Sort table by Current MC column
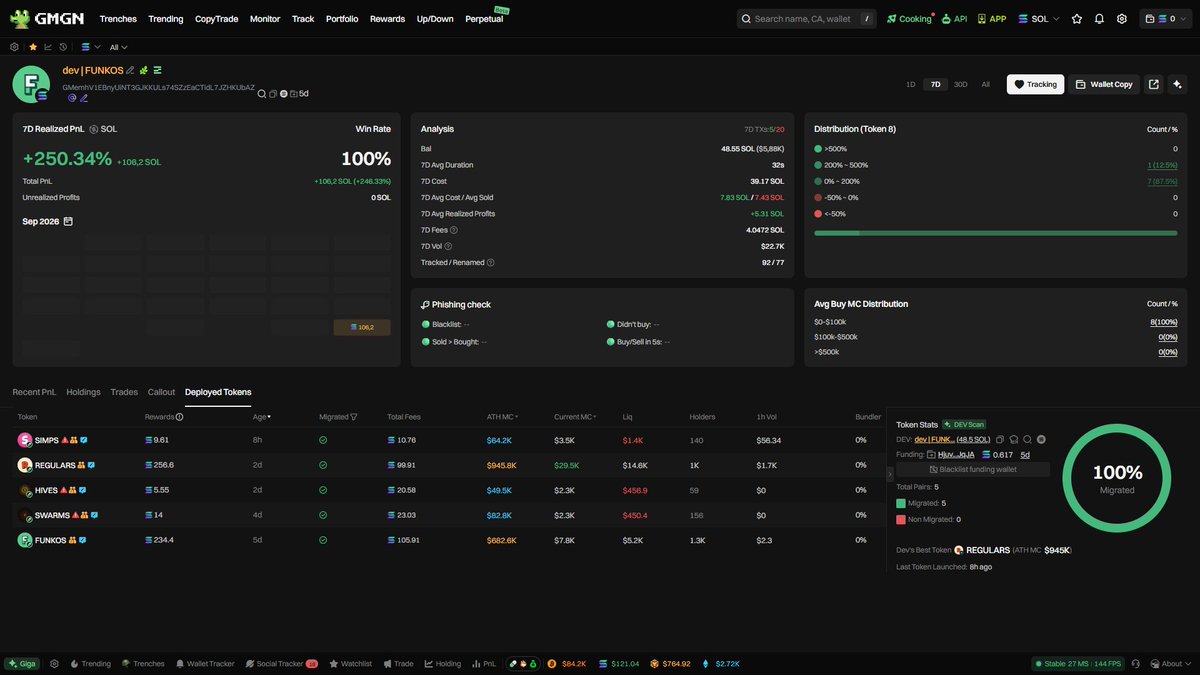 (574, 417)
